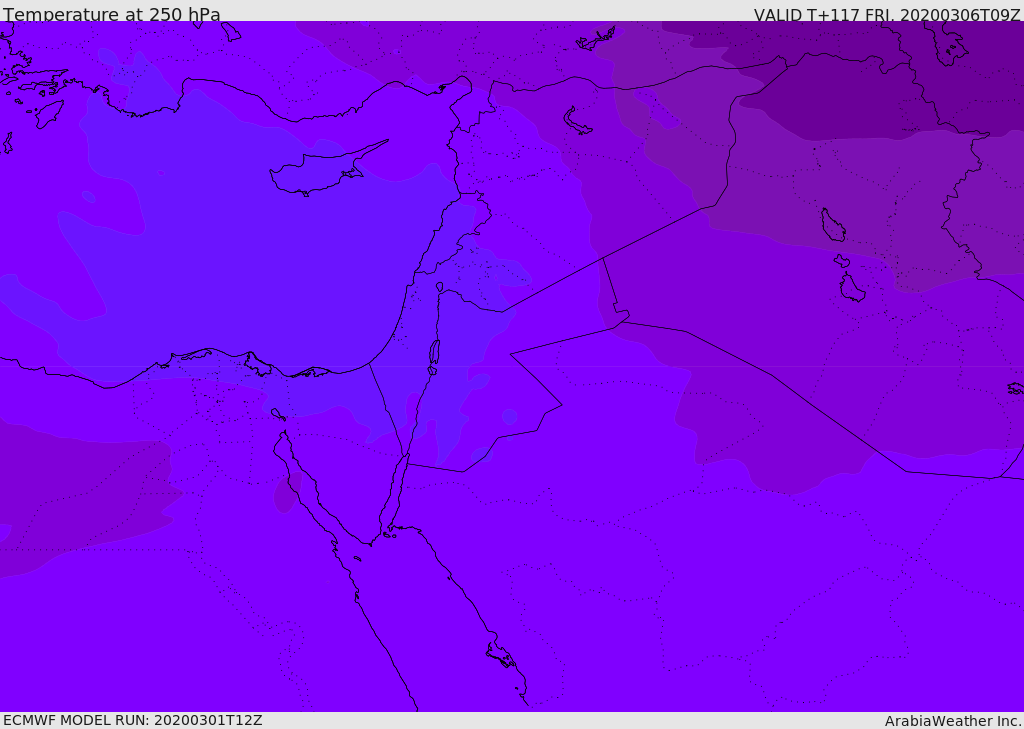Click Lake Assad in northern Syria
1024x729 pixels.
(x=578, y=121)
